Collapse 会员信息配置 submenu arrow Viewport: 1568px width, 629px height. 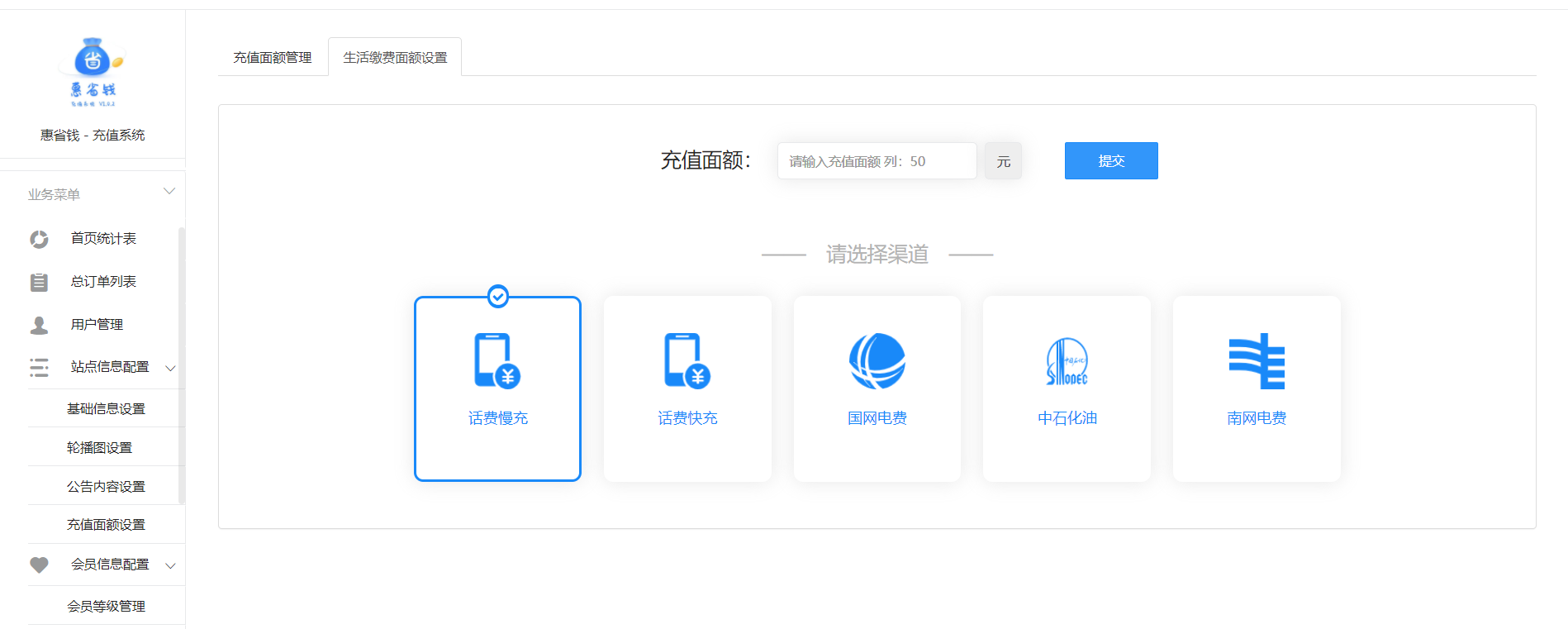click(170, 566)
